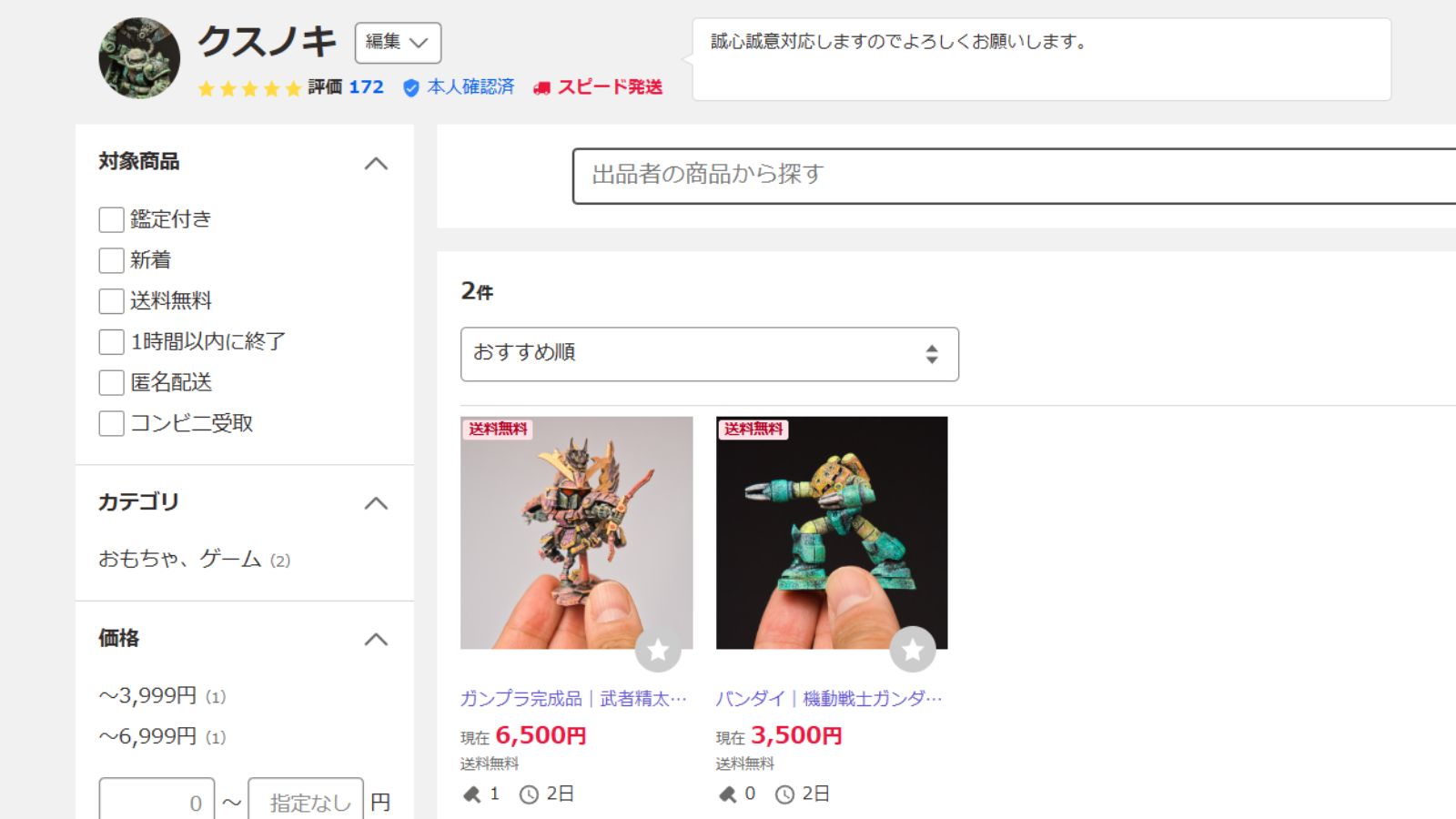The image size is (1456, 819).
Task: Select the おもちゃ、ゲーム category
Action: pyautogui.click(x=180, y=559)
